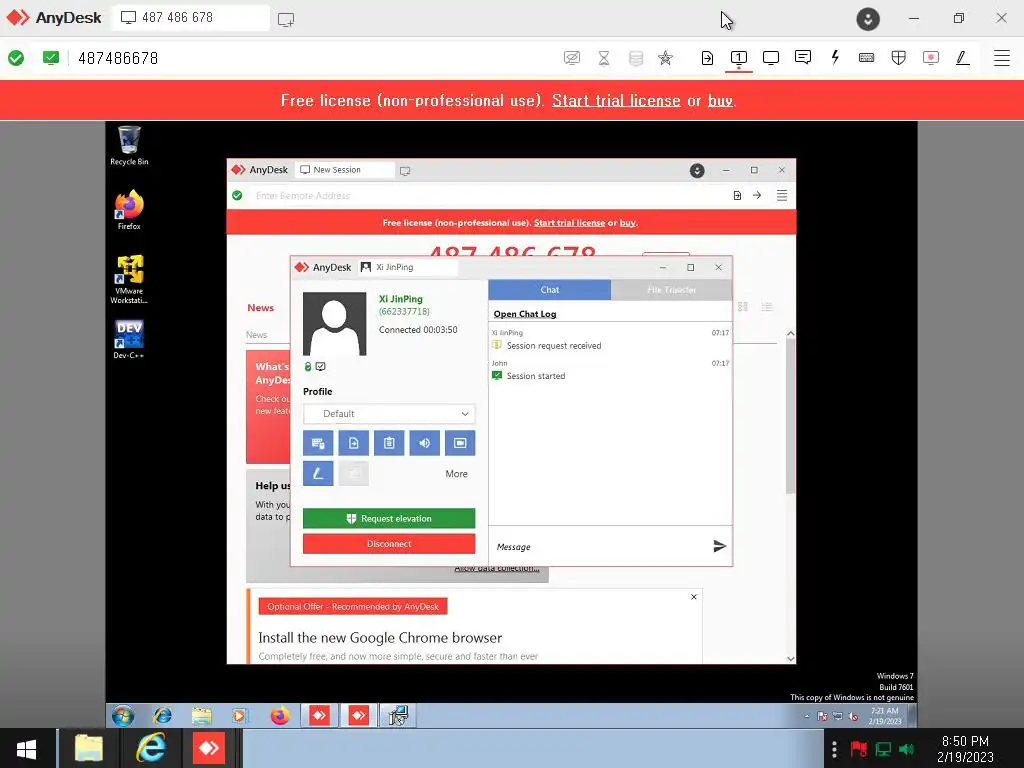Click Xi JinPing's profile avatar picture
Screen dimensions: 1024x768
click(334, 324)
